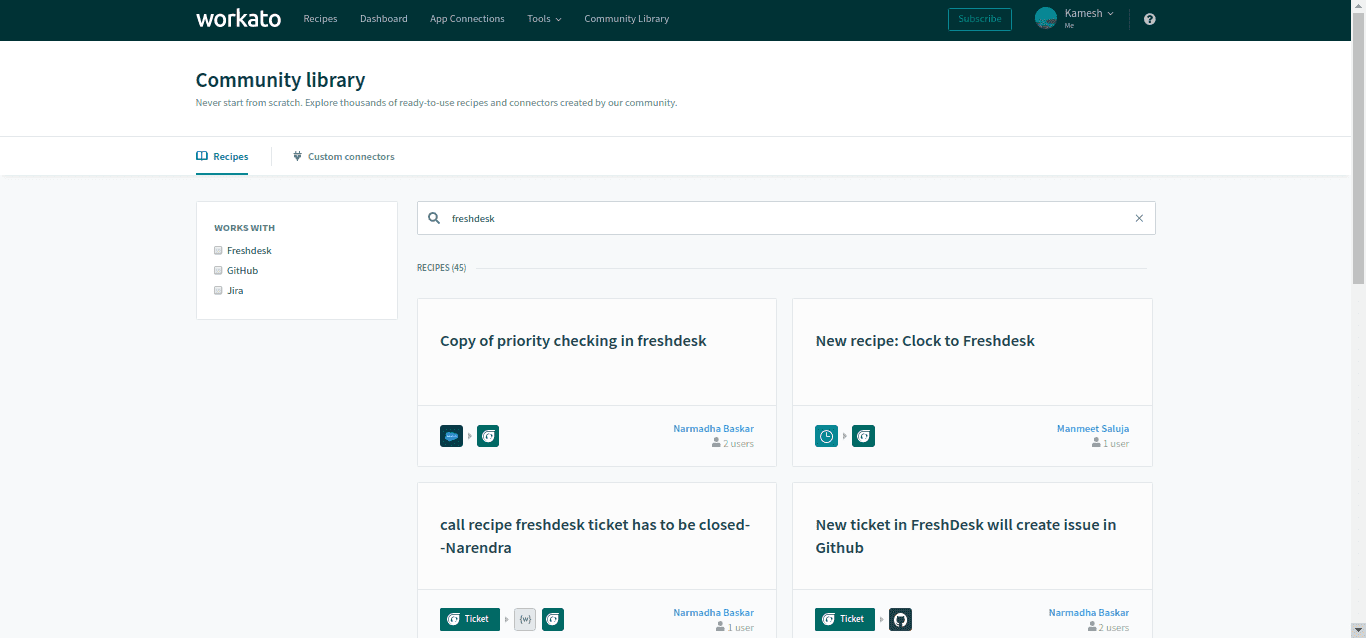Clear the freshdesk search with the X
Screen dimensions: 1366x638
point(1139,217)
